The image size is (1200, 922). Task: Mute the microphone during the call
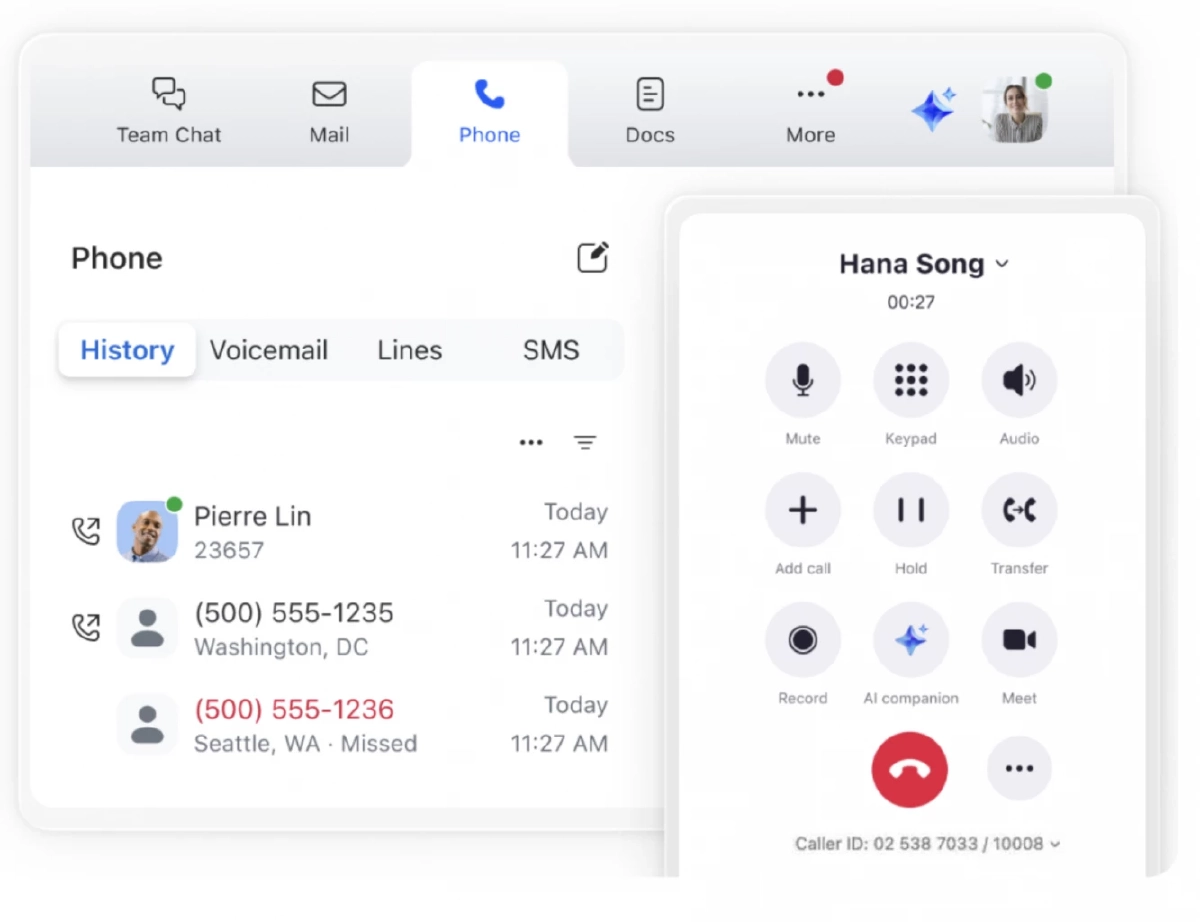pos(803,380)
